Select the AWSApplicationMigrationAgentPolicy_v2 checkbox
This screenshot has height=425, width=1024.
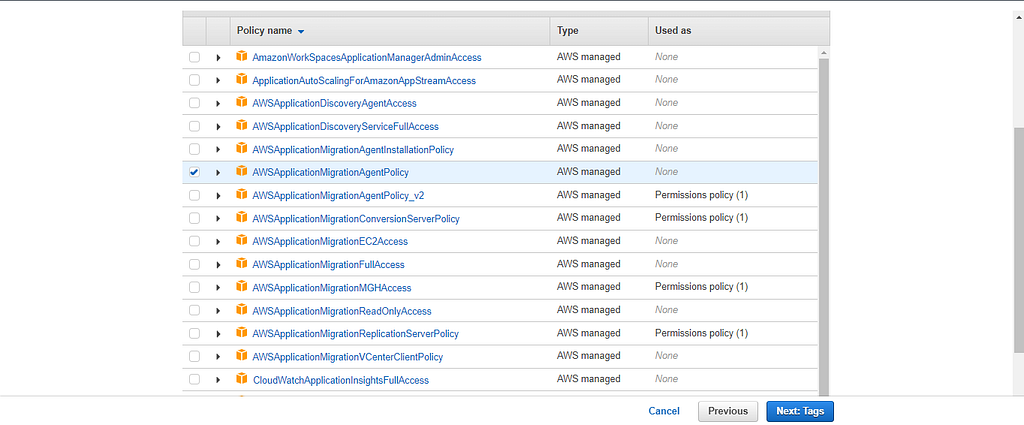click(x=194, y=195)
